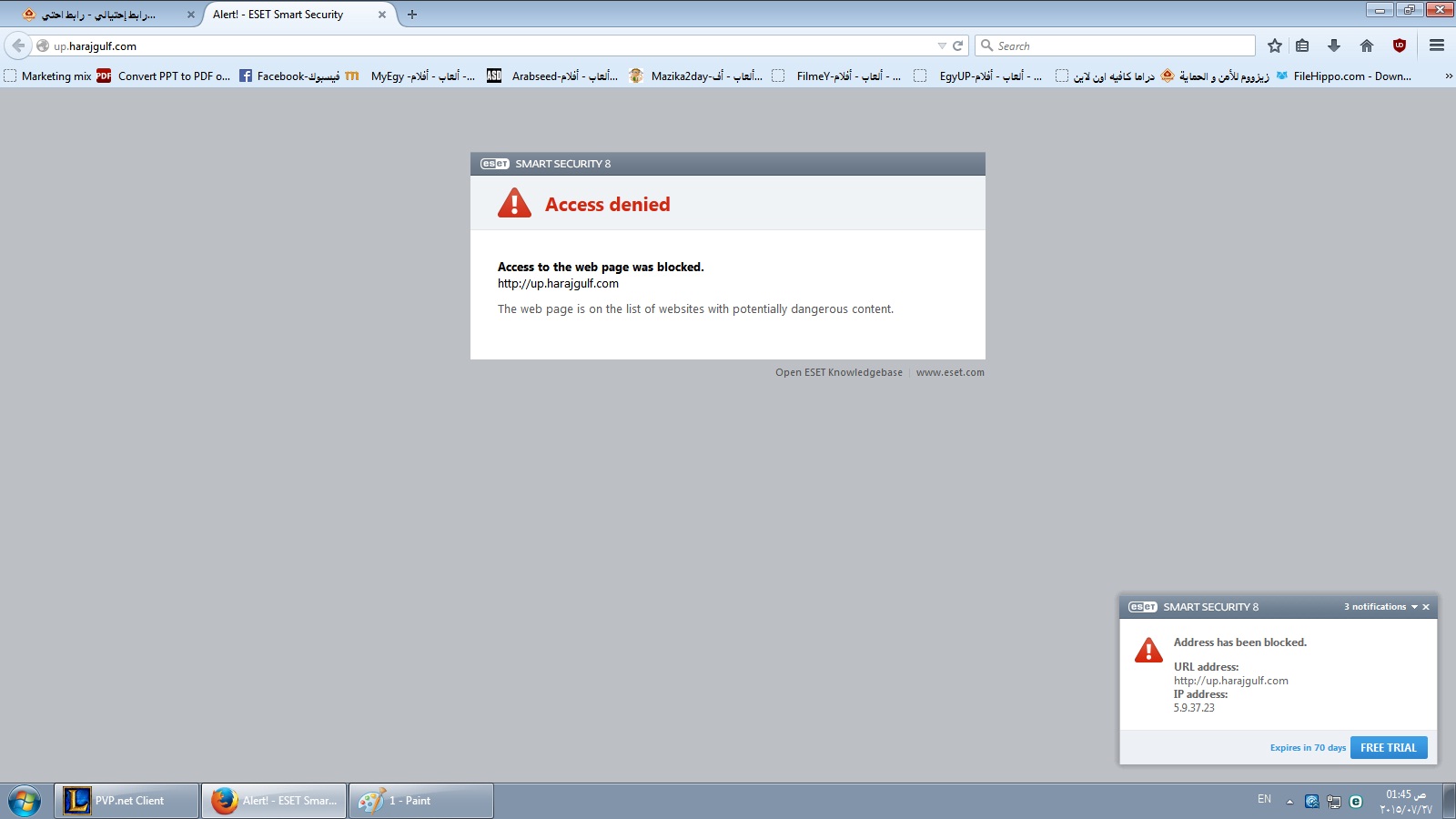Expand the 3 notifications dropdown
Image resolution: width=1456 pixels, height=819 pixels.
(x=1380, y=607)
